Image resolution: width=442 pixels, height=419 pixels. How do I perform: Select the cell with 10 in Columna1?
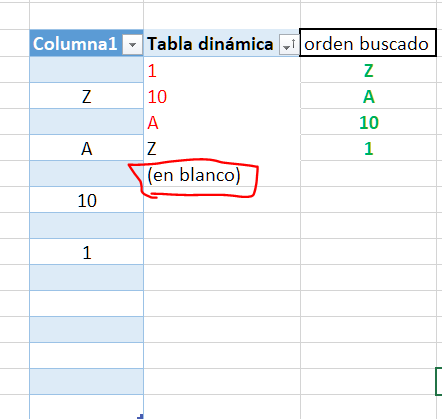click(86, 200)
